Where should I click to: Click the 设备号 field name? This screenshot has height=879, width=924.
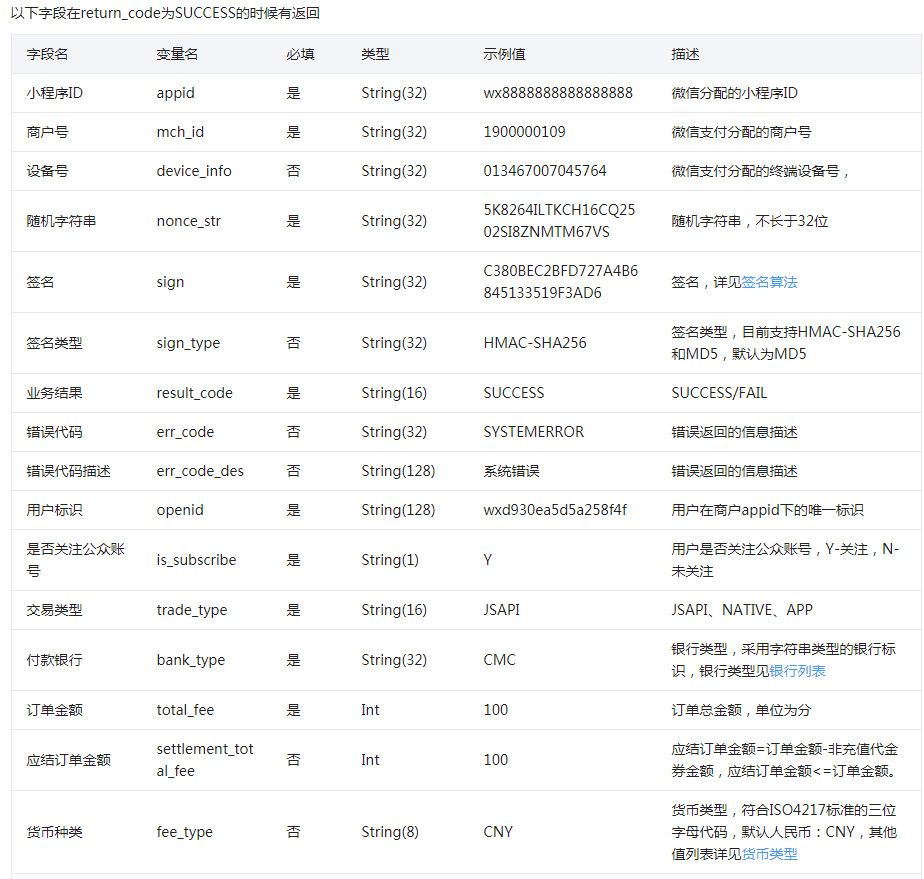[47, 171]
